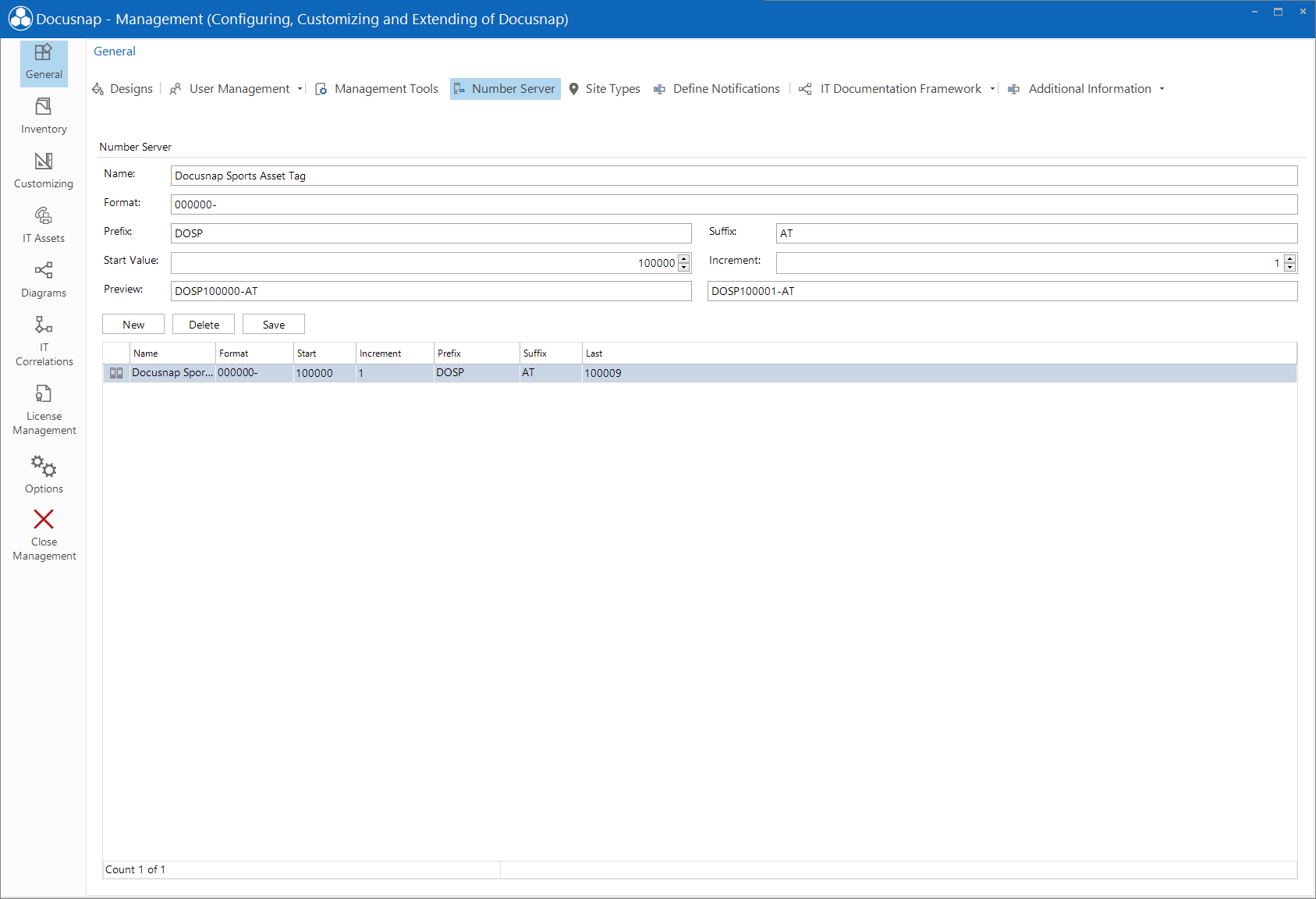
Task: Click the New button
Action: 133,325
